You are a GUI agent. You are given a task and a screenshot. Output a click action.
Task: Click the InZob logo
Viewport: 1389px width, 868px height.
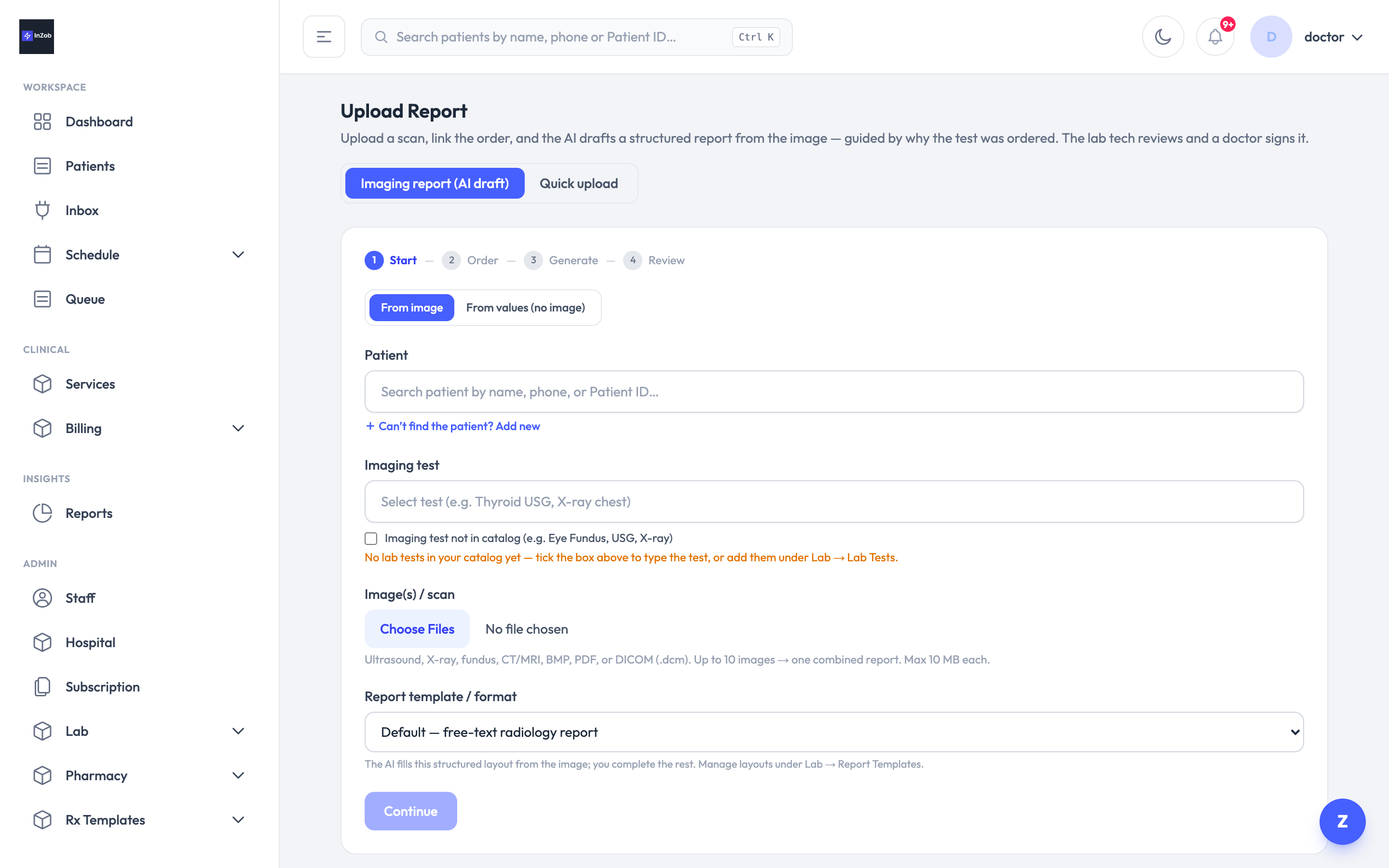[37, 36]
